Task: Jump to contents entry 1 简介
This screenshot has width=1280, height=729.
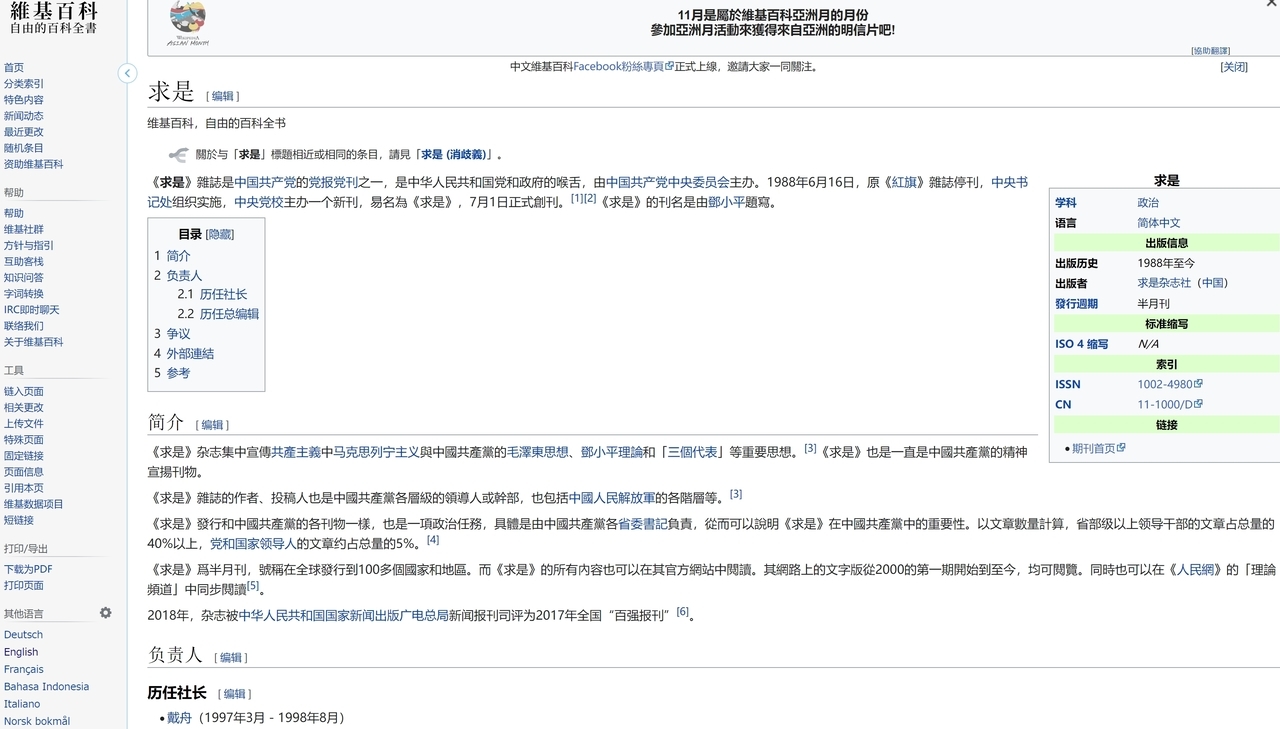Action: pyautogui.click(x=172, y=256)
